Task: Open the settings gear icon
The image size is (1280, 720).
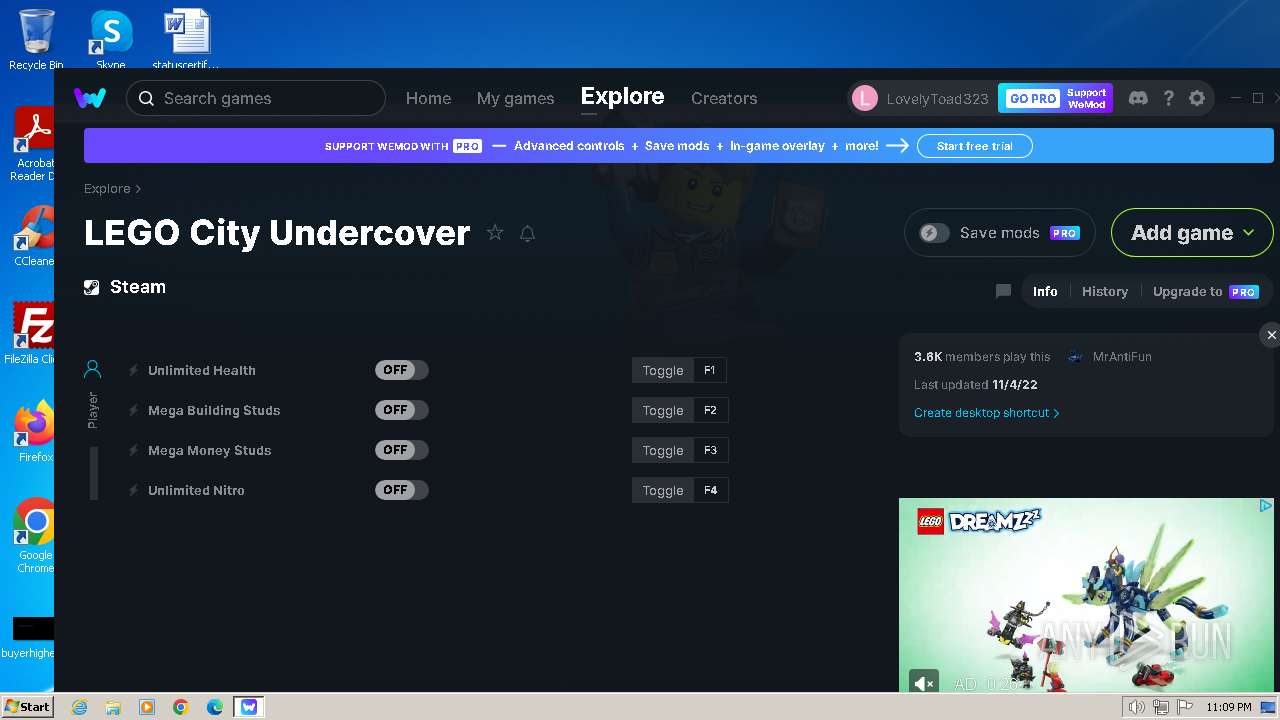Action: pyautogui.click(x=1197, y=98)
